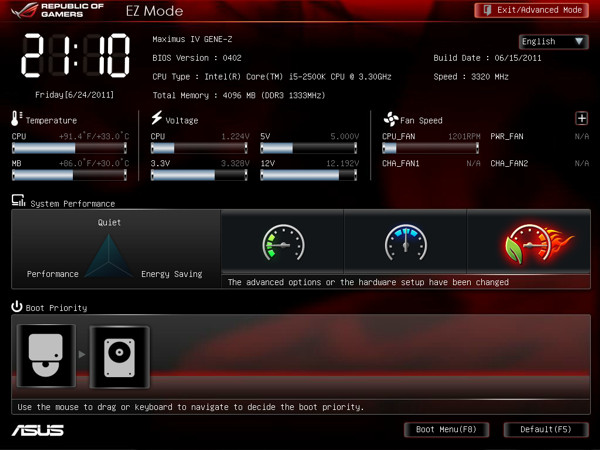Click the Republic of Gamers logo

(x=57, y=10)
